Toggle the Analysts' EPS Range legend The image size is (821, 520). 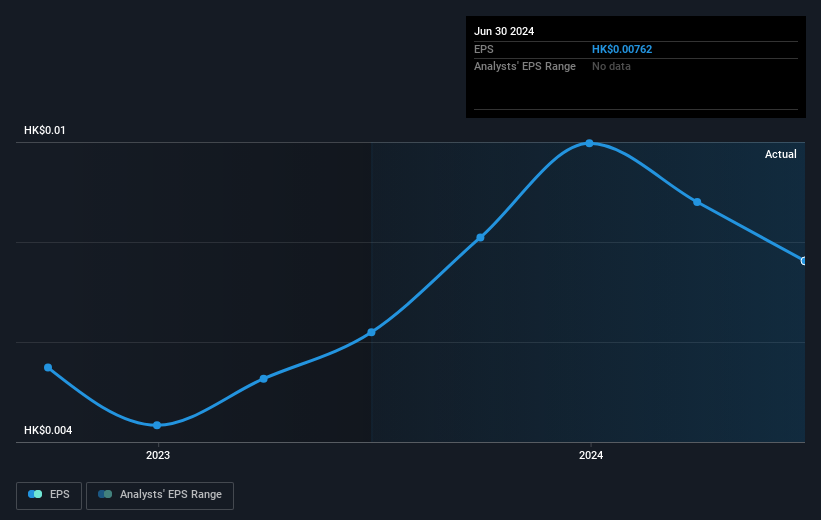(160, 495)
